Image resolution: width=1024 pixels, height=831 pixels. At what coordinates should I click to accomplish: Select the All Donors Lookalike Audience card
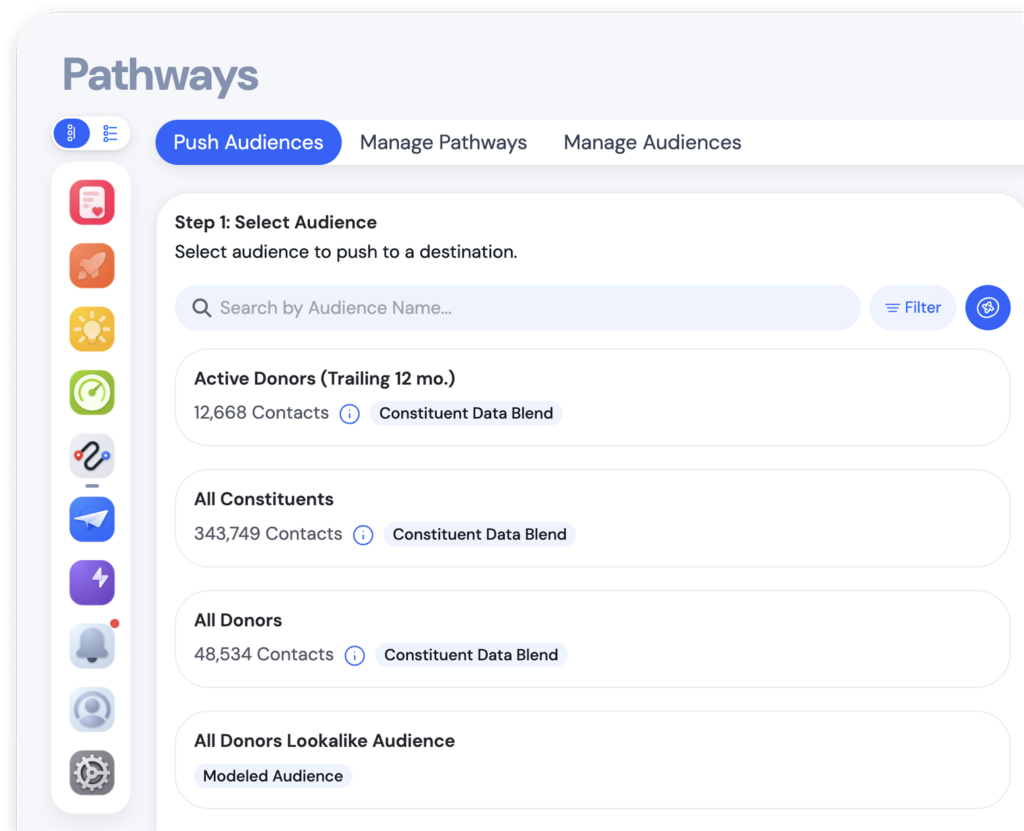[592, 759]
